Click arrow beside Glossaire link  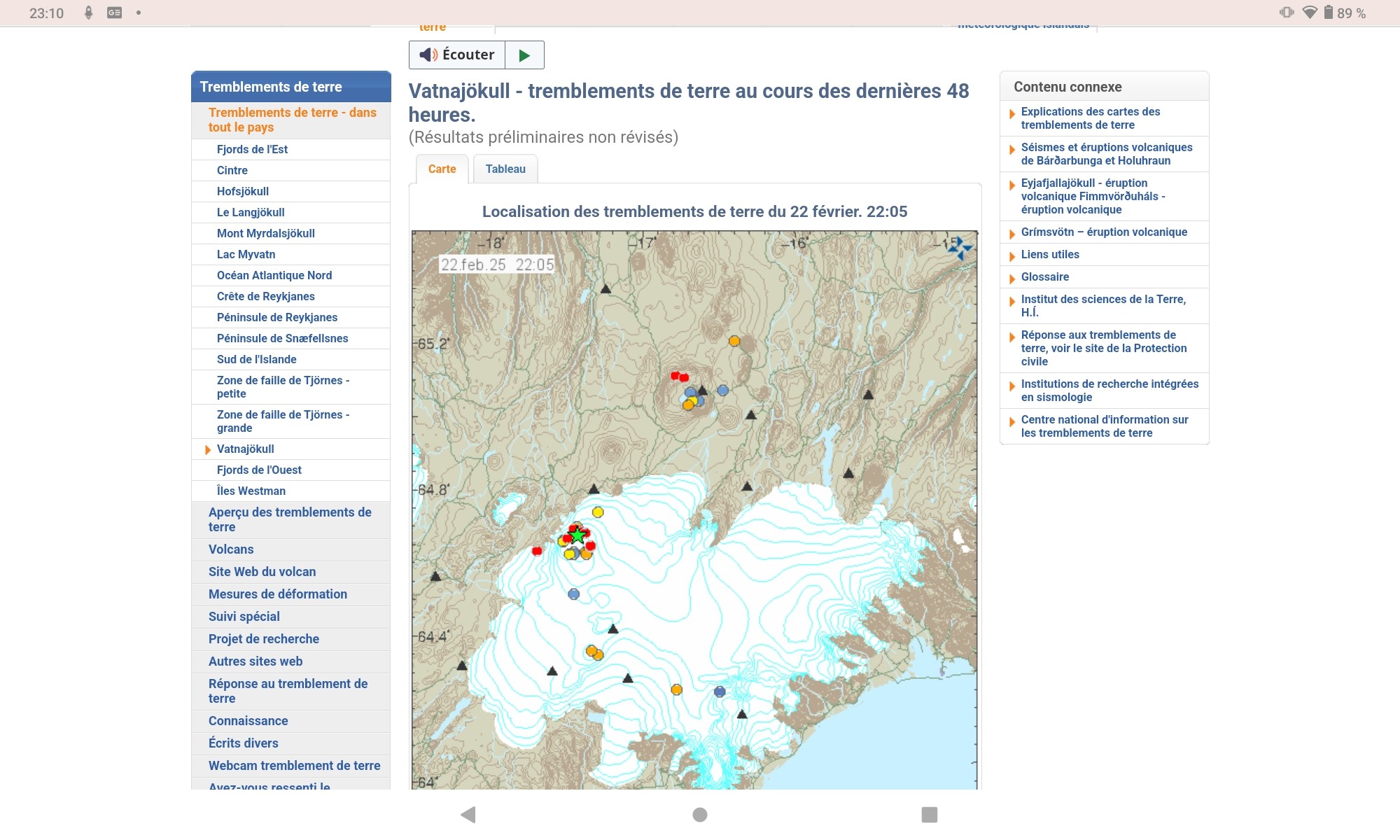(1012, 278)
